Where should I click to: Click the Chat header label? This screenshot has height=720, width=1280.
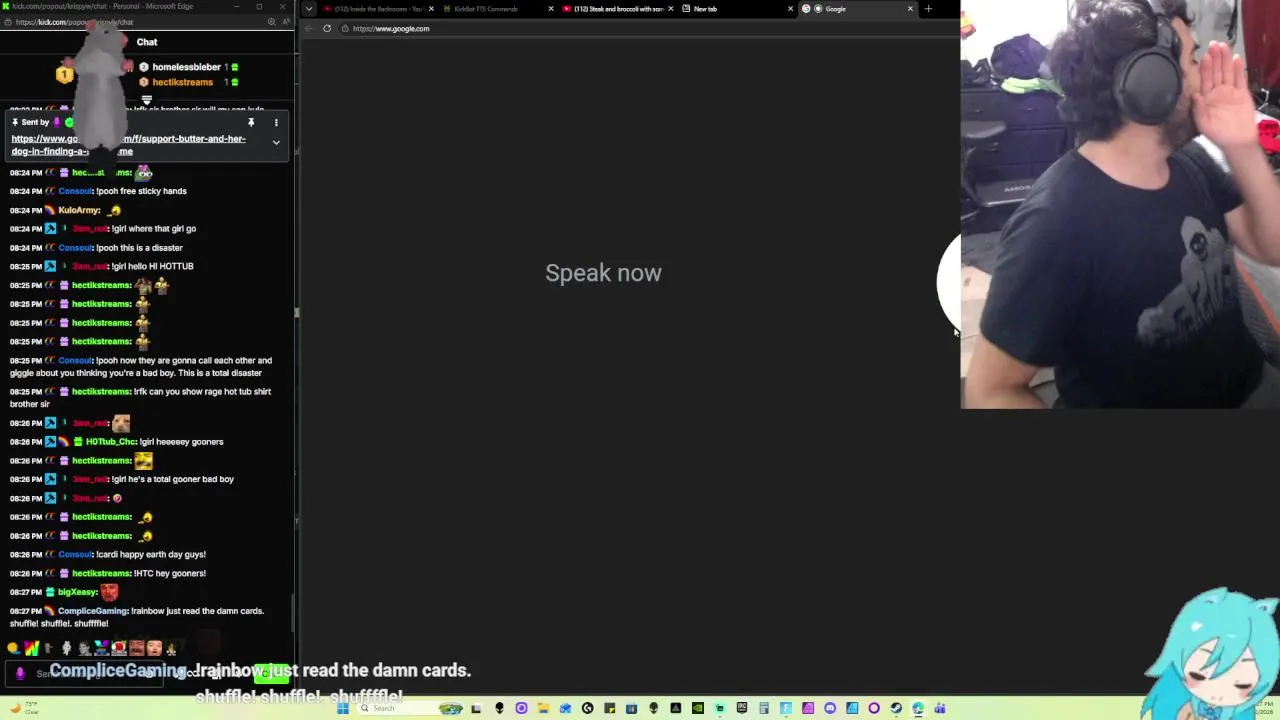coord(147,42)
